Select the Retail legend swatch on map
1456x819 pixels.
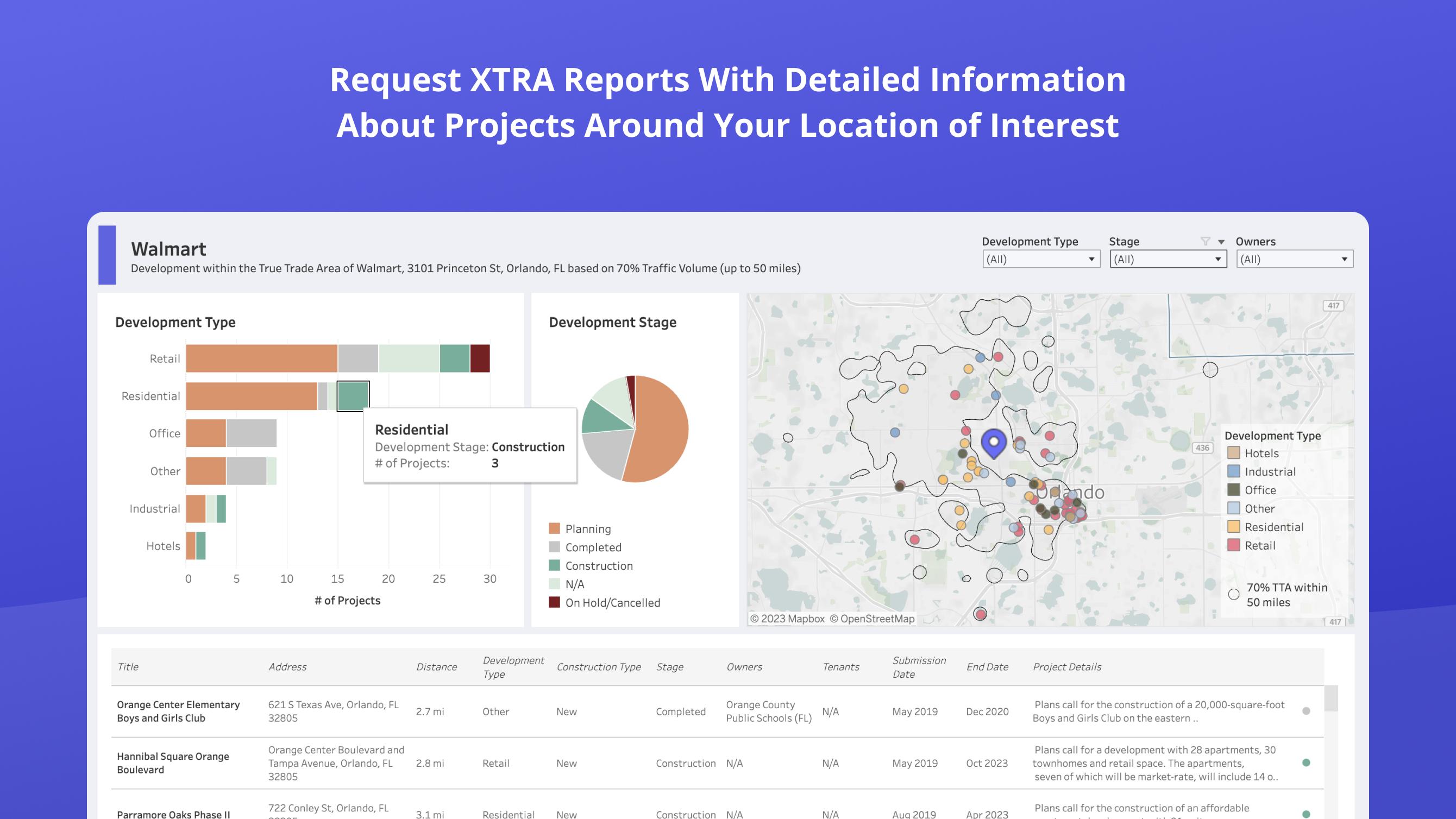1234,545
